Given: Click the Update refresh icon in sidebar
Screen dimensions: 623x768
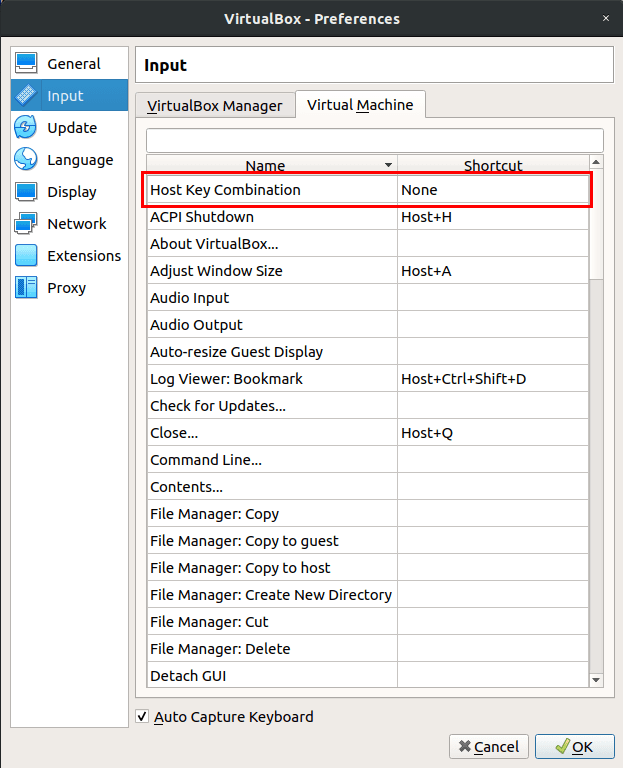Looking at the screenshot, I should tap(26, 127).
